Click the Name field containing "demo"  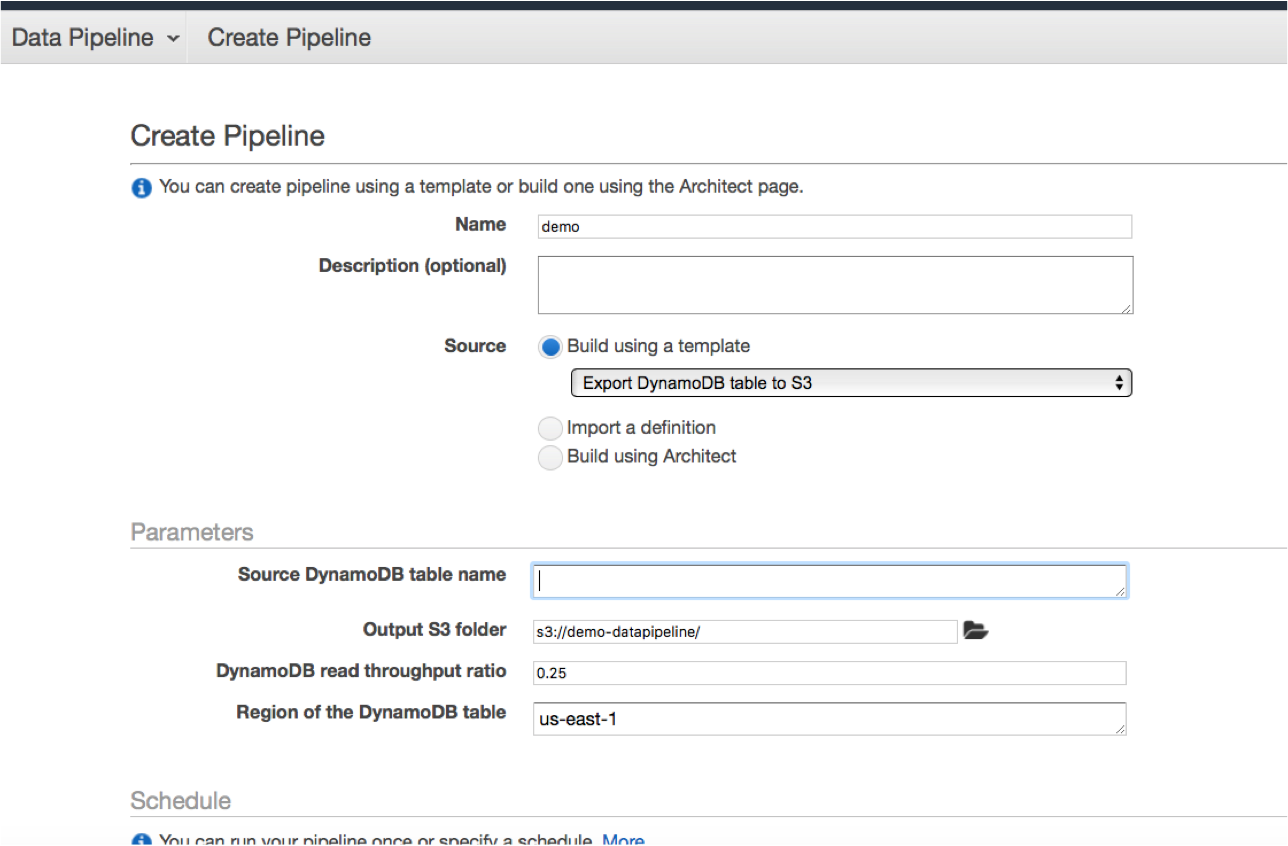coord(834,227)
